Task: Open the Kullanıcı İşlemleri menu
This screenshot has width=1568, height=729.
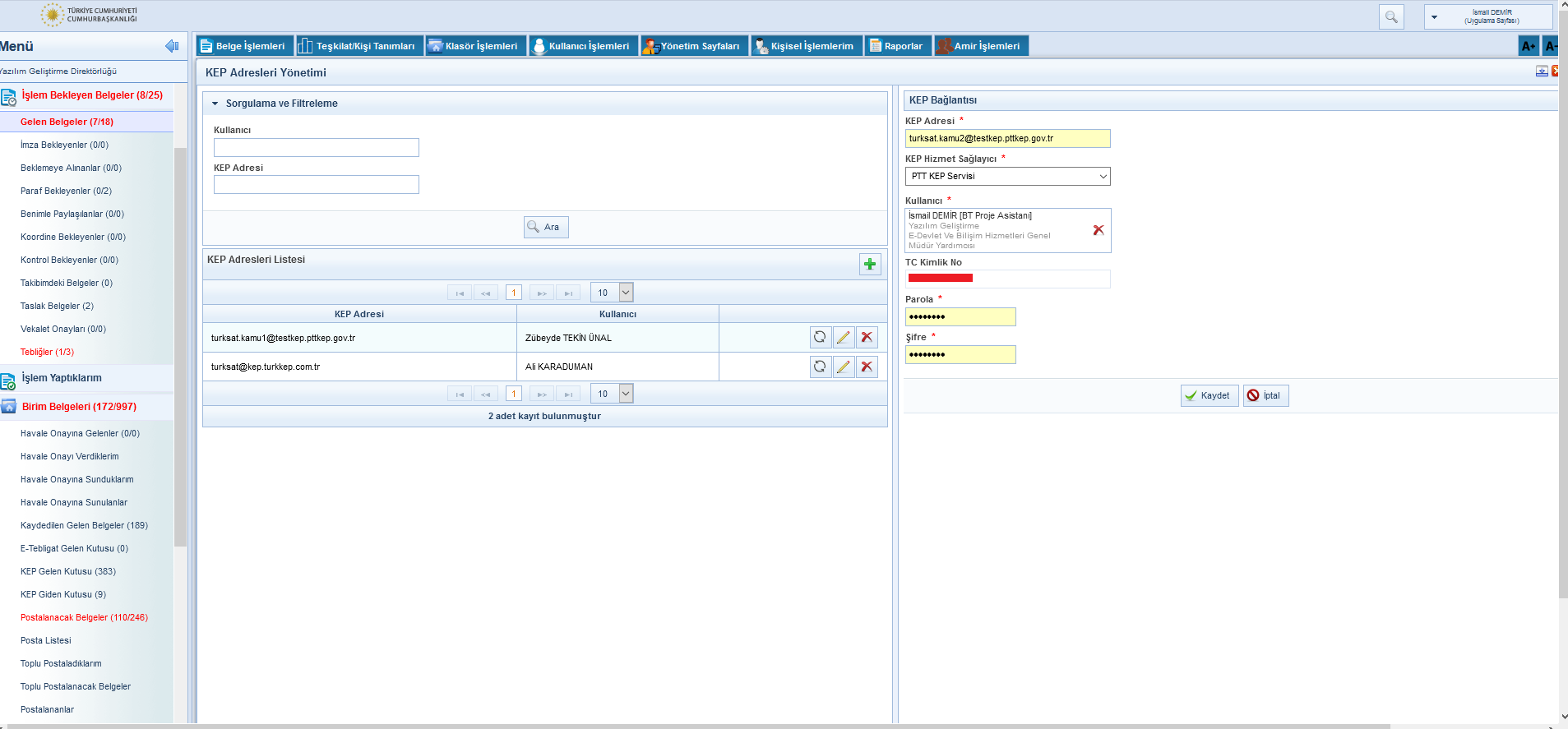Action: tap(582, 46)
